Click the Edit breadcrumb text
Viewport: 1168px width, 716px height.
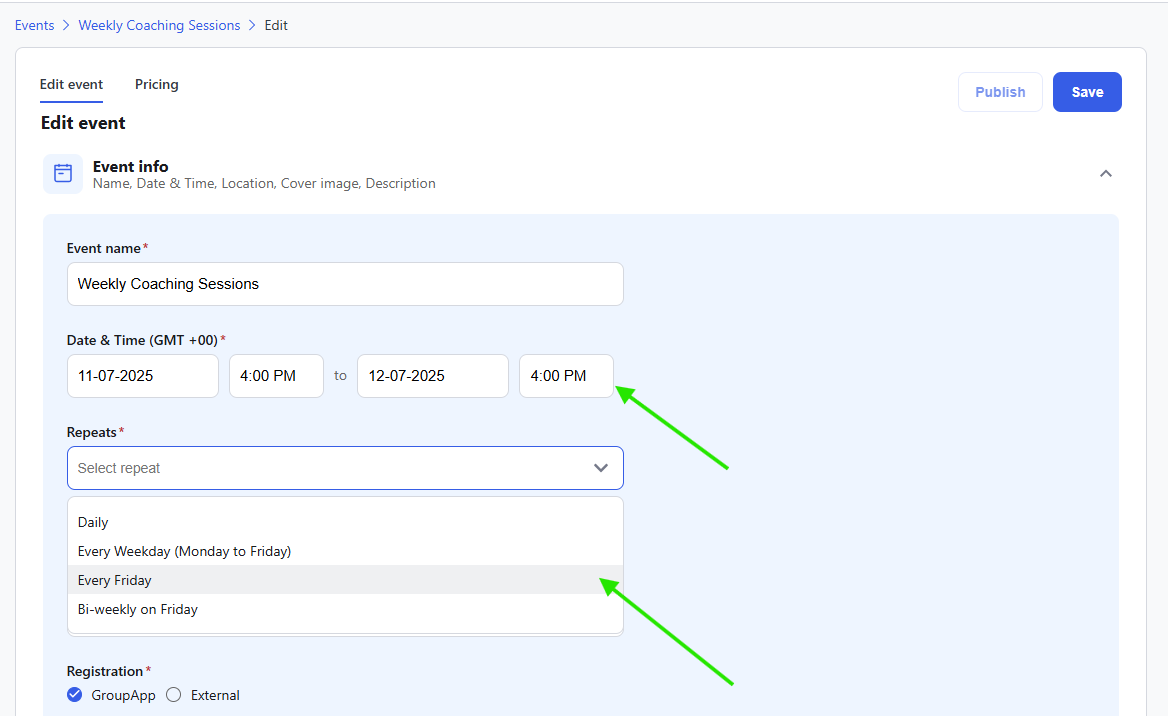click(x=276, y=25)
